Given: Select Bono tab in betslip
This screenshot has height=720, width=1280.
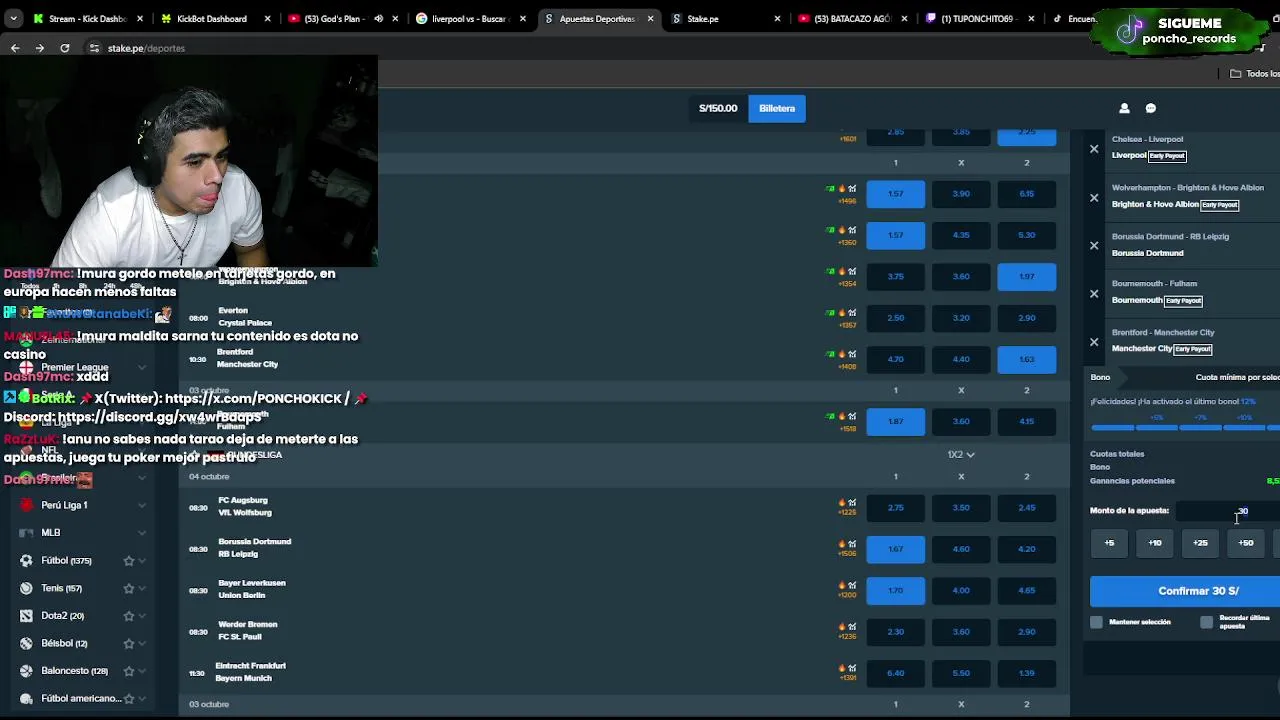Looking at the screenshot, I should click(1100, 377).
